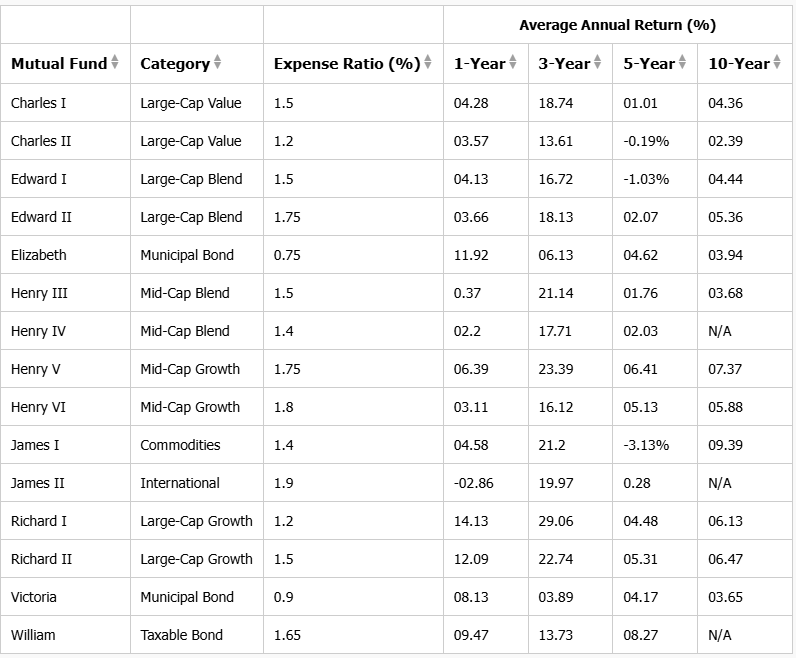The height and width of the screenshot is (658, 796).
Task: Click the Expense Ratio sort arrows icon
Action: point(428,64)
